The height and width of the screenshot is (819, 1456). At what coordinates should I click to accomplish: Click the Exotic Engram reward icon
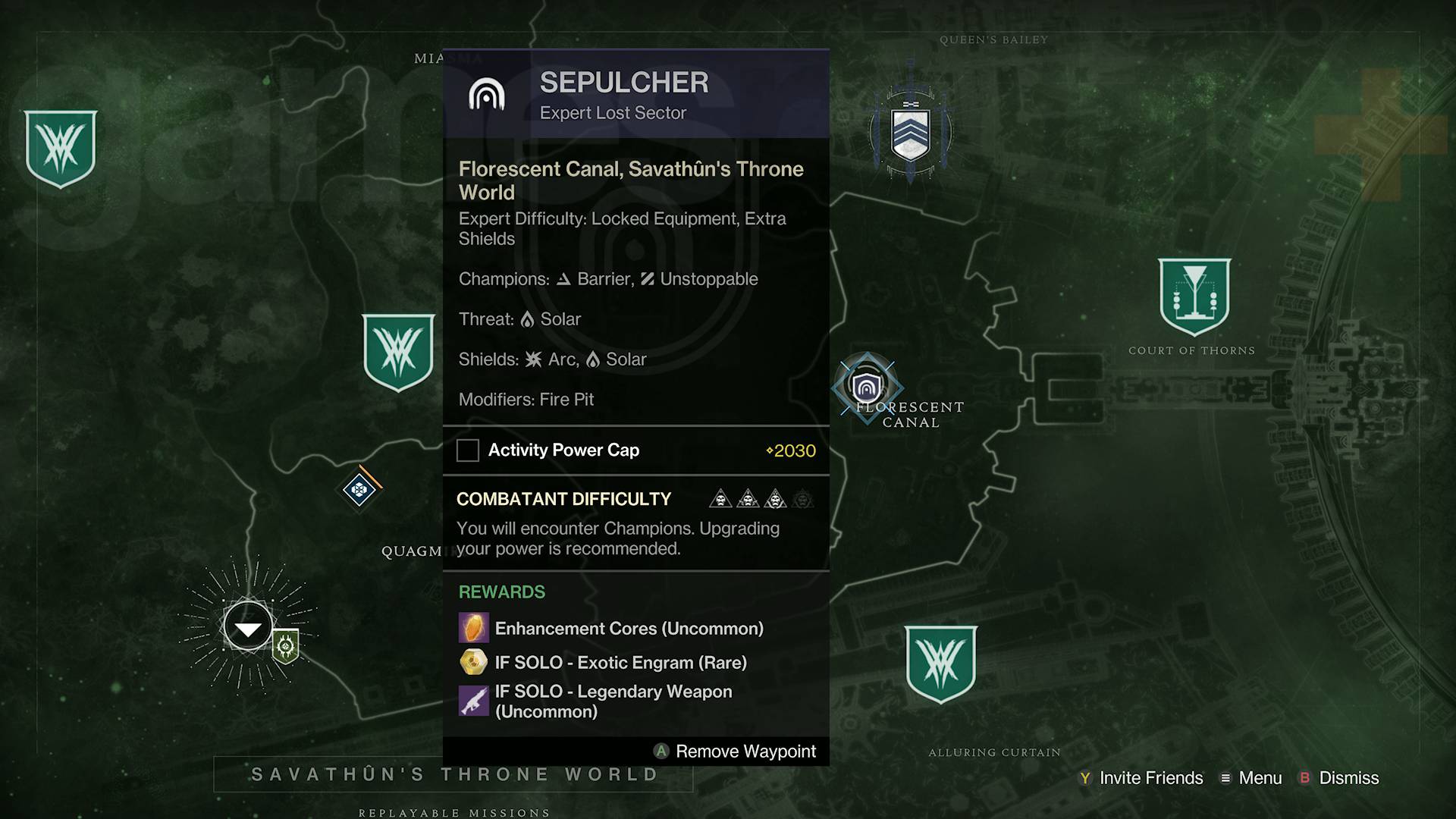(x=473, y=662)
